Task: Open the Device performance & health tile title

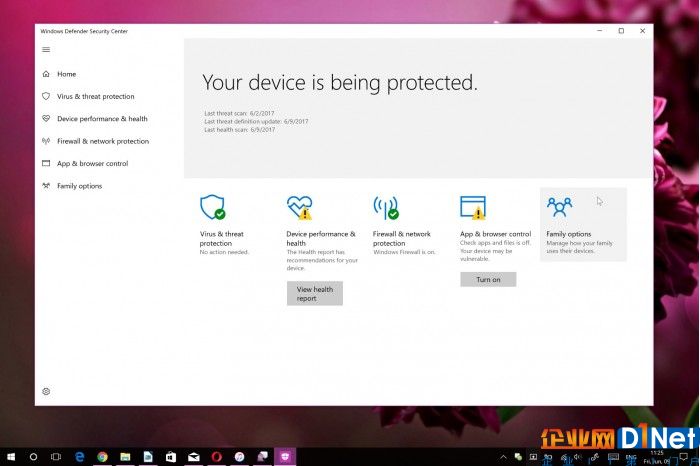Action: 321,238
